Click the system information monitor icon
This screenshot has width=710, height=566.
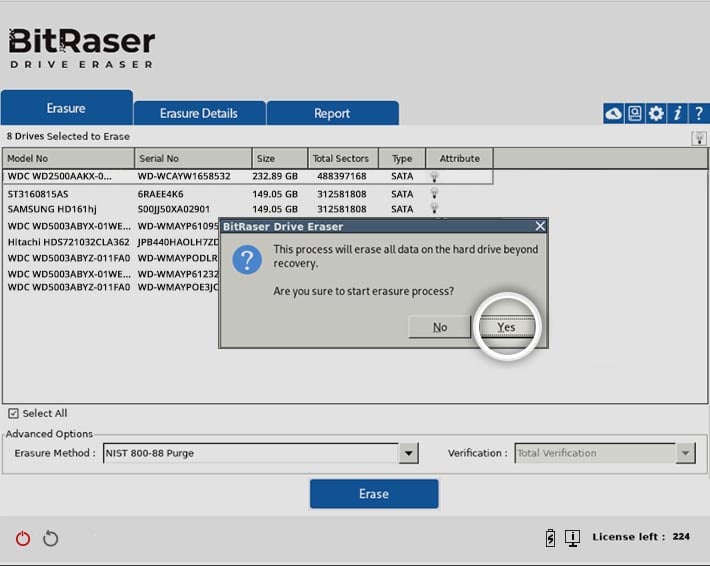point(572,537)
